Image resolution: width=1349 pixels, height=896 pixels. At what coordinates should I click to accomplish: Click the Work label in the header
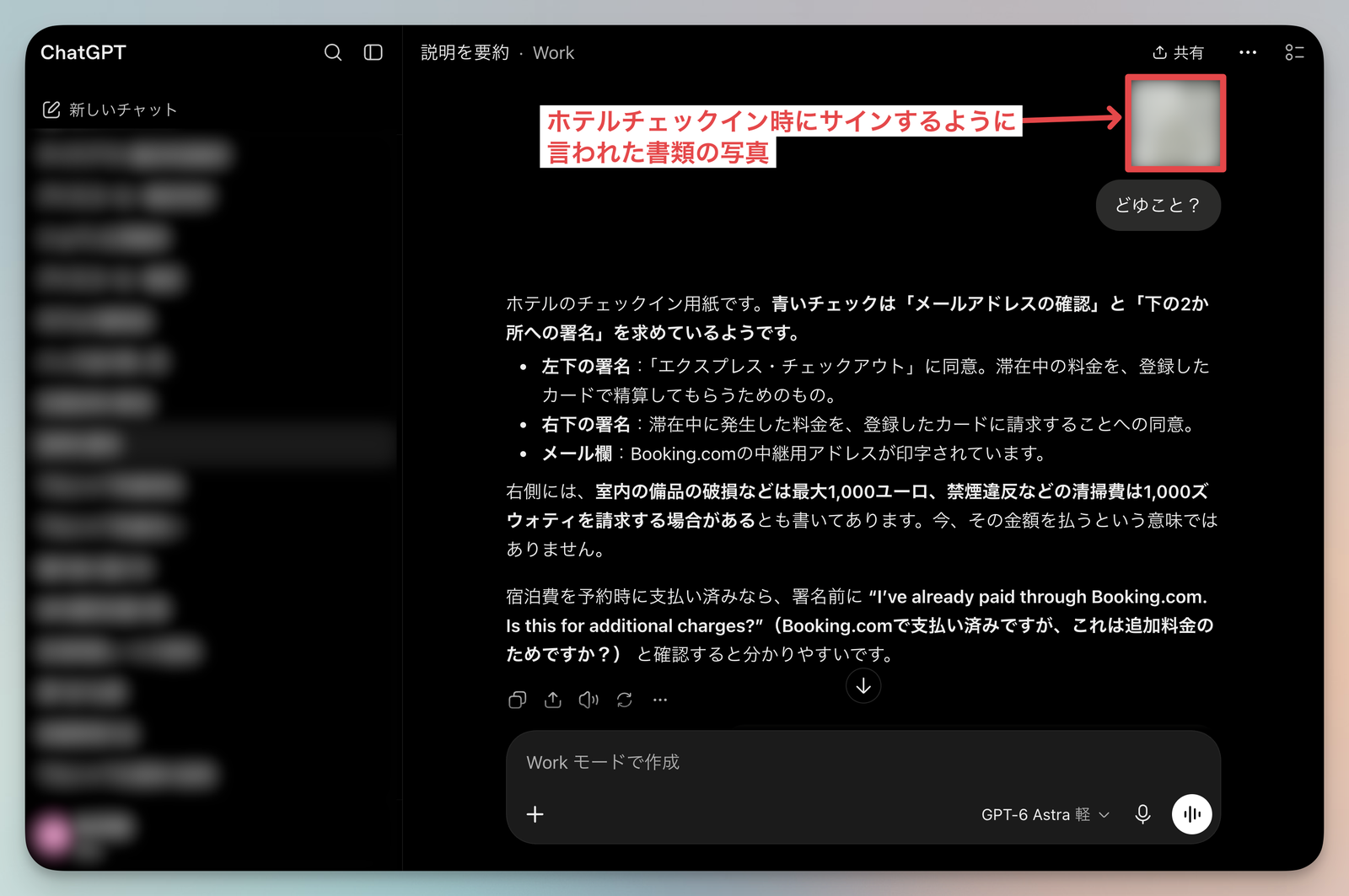[x=553, y=52]
